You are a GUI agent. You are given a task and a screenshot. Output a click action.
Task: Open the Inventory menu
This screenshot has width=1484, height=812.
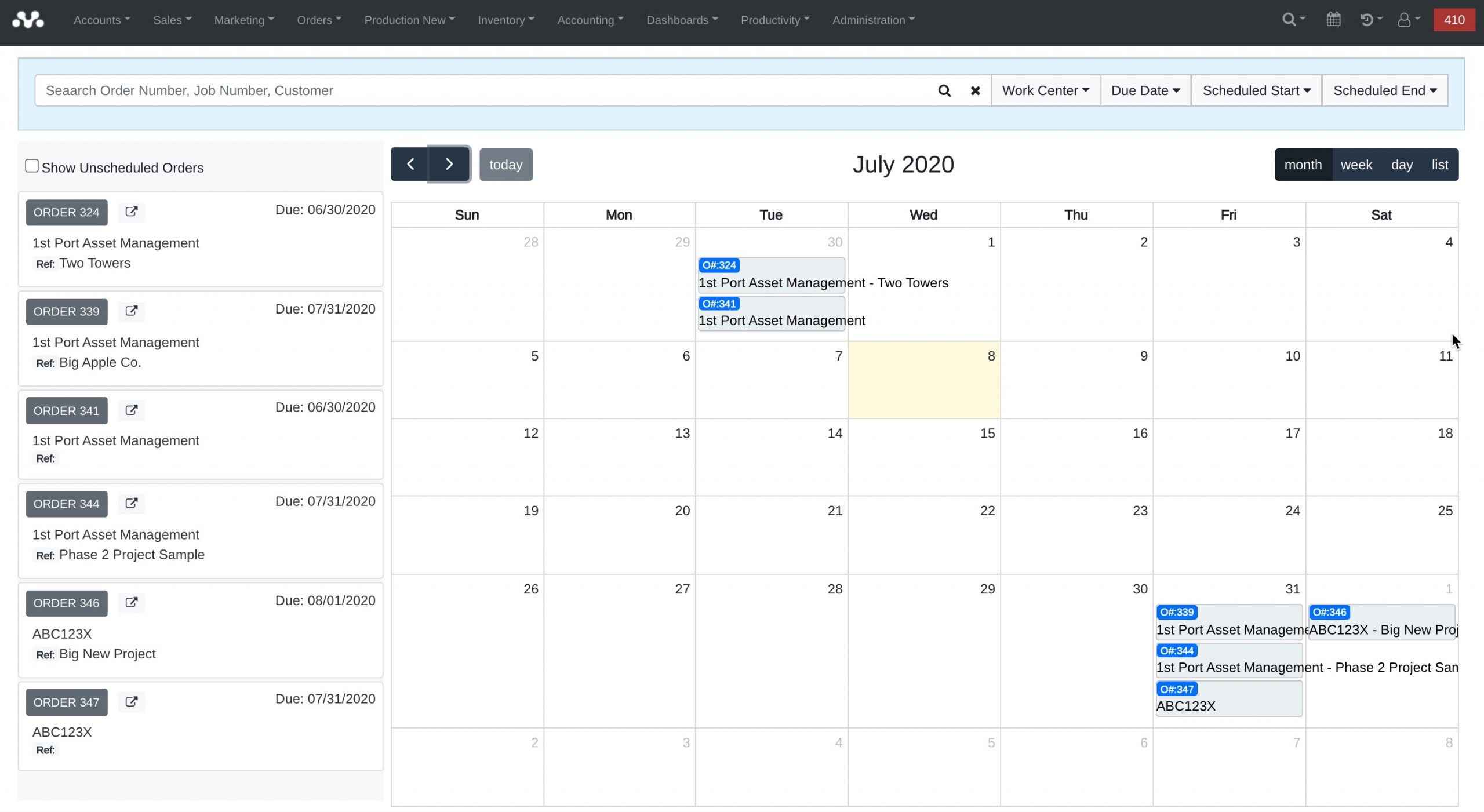506,20
